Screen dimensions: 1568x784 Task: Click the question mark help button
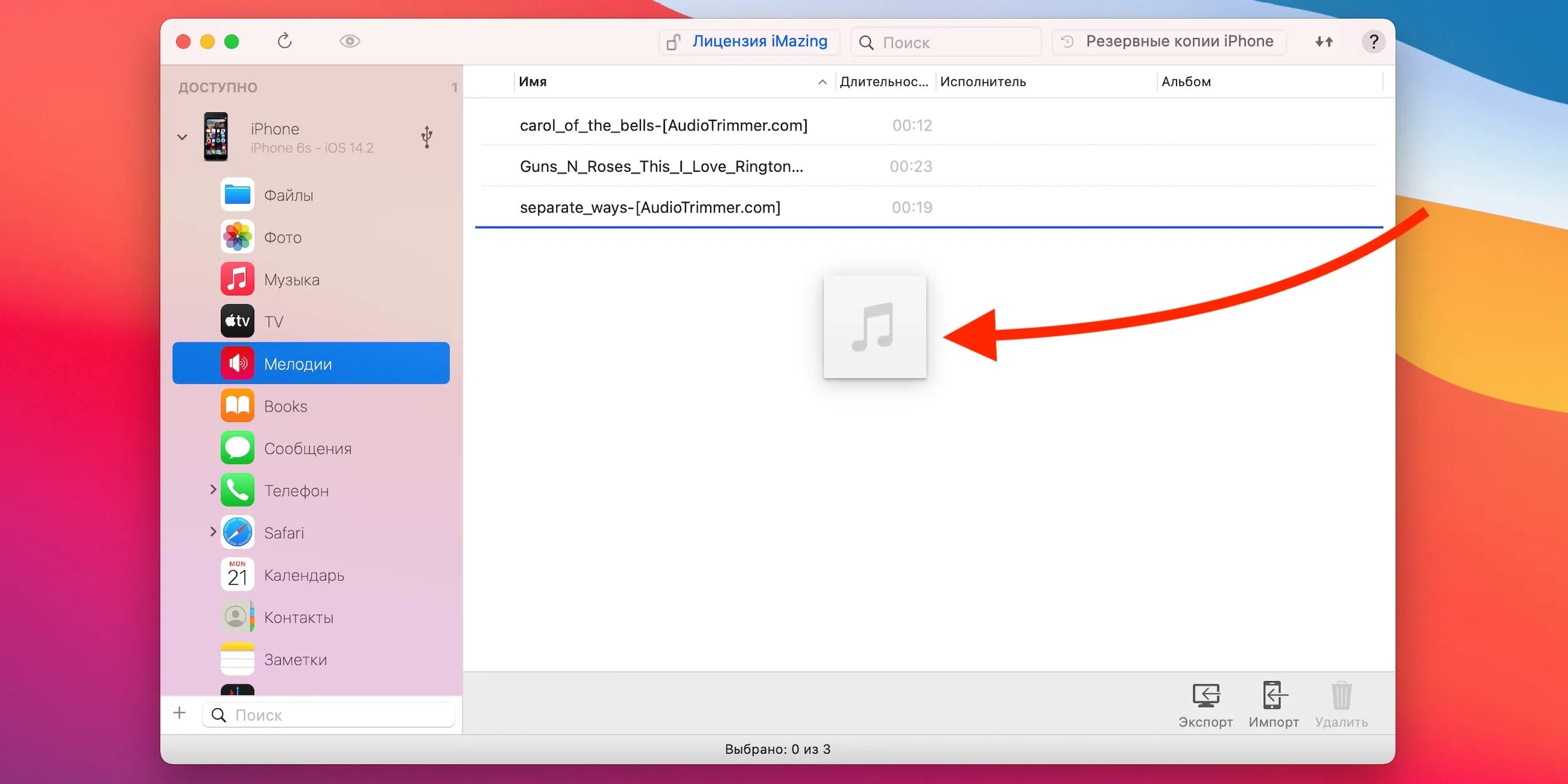pos(1373,42)
